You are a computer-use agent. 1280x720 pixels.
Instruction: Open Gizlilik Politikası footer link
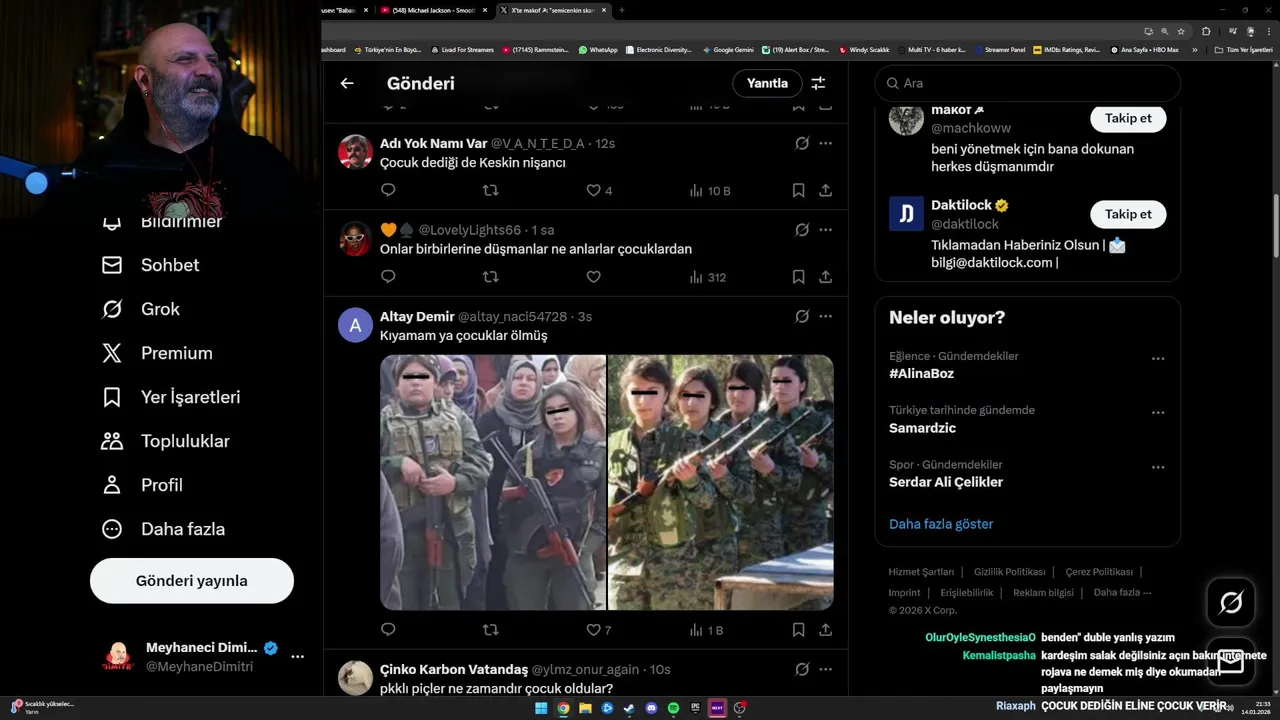click(1009, 572)
